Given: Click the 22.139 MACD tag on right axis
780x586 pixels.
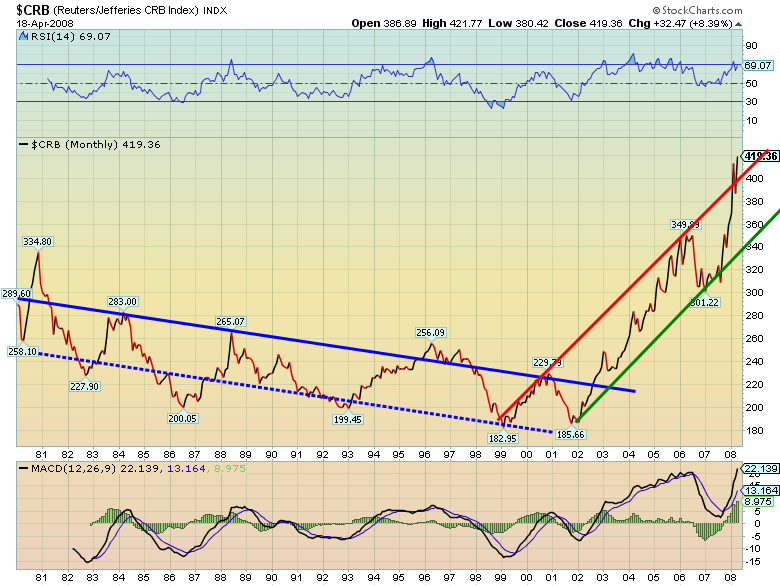Looking at the screenshot, I should pyautogui.click(x=761, y=469).
